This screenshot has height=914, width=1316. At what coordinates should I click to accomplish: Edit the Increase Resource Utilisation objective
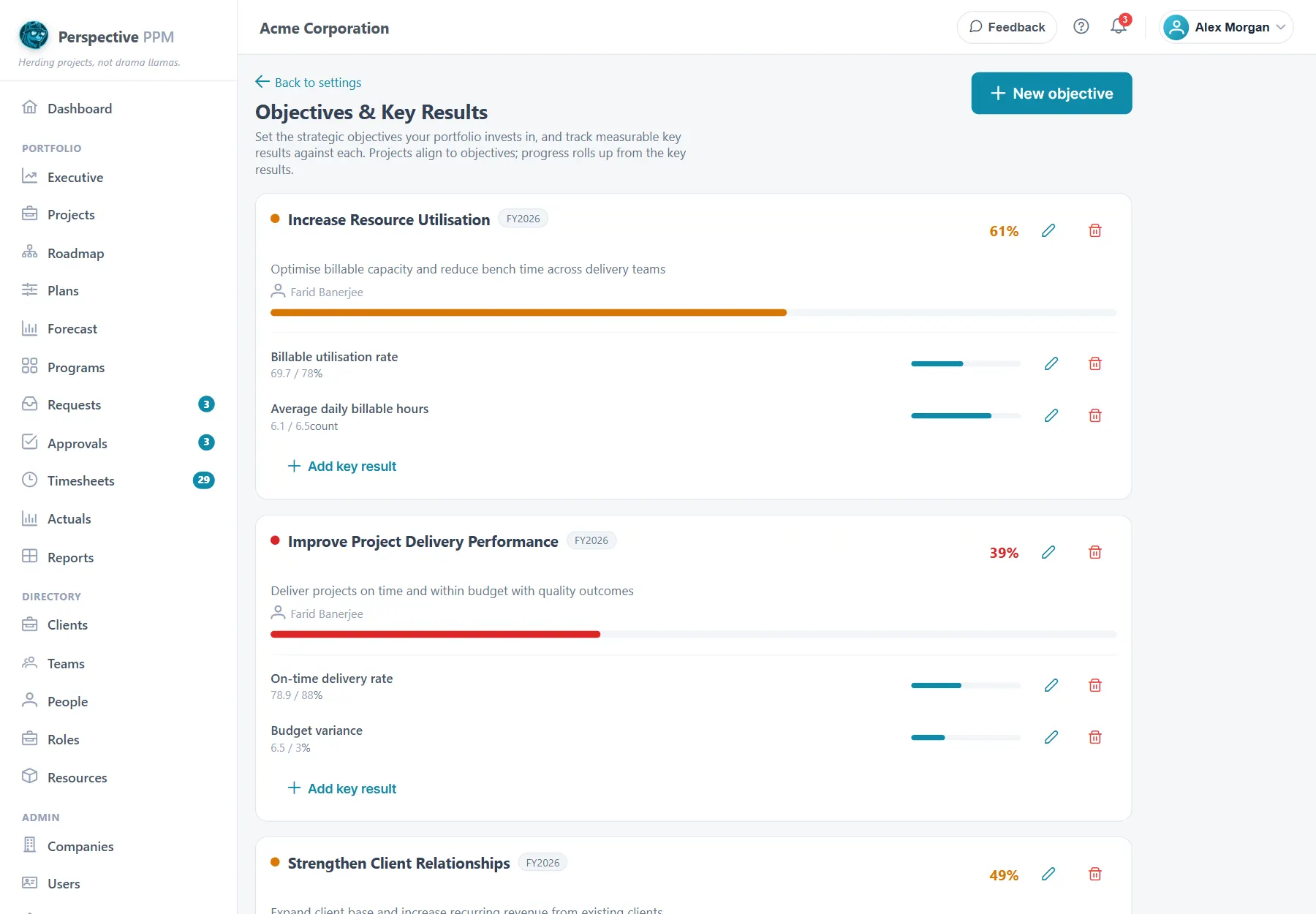click(x=1048, y=231)
